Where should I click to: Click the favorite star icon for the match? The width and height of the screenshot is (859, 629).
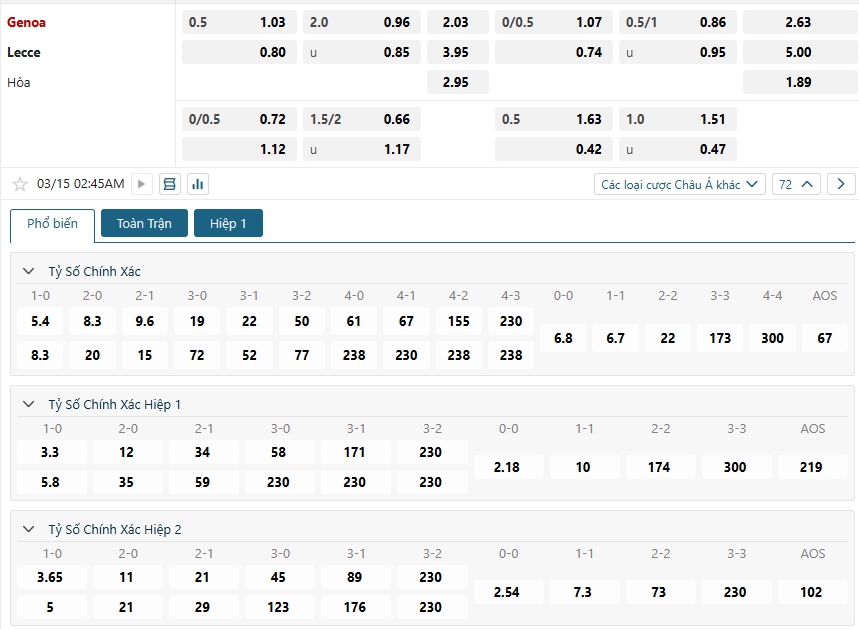[19, 184]
